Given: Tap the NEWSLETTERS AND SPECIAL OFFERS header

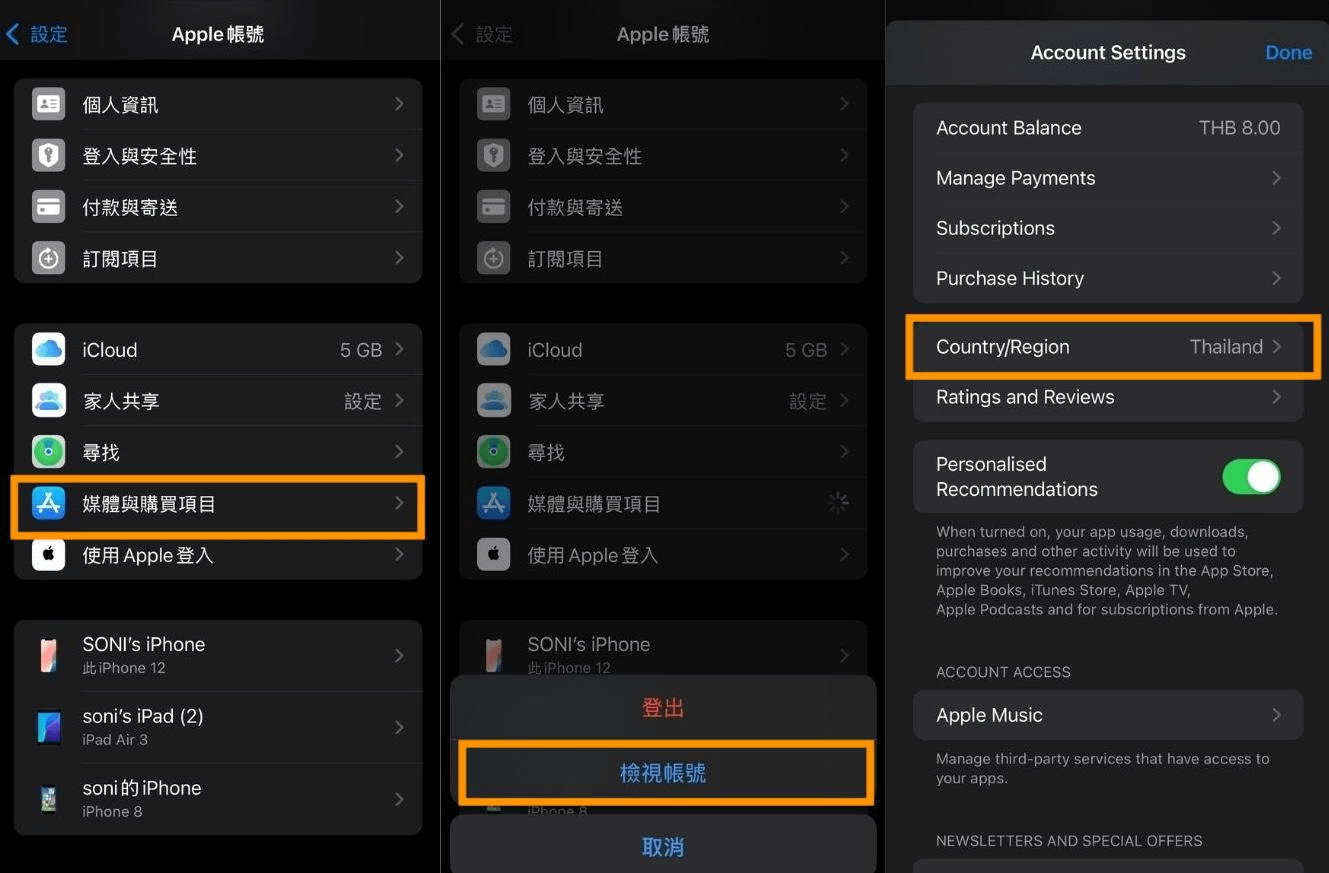Looking at the screenshot, I should pyautogui.click(x=1069, y=841).
